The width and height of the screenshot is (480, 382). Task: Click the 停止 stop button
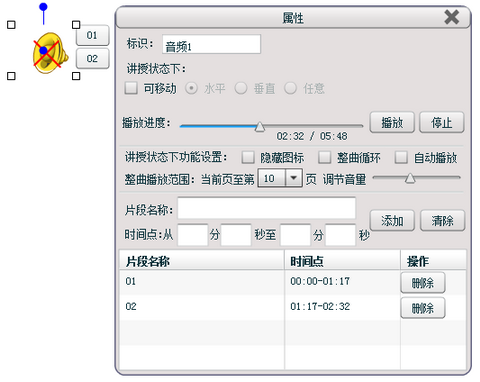click(441, 122)
